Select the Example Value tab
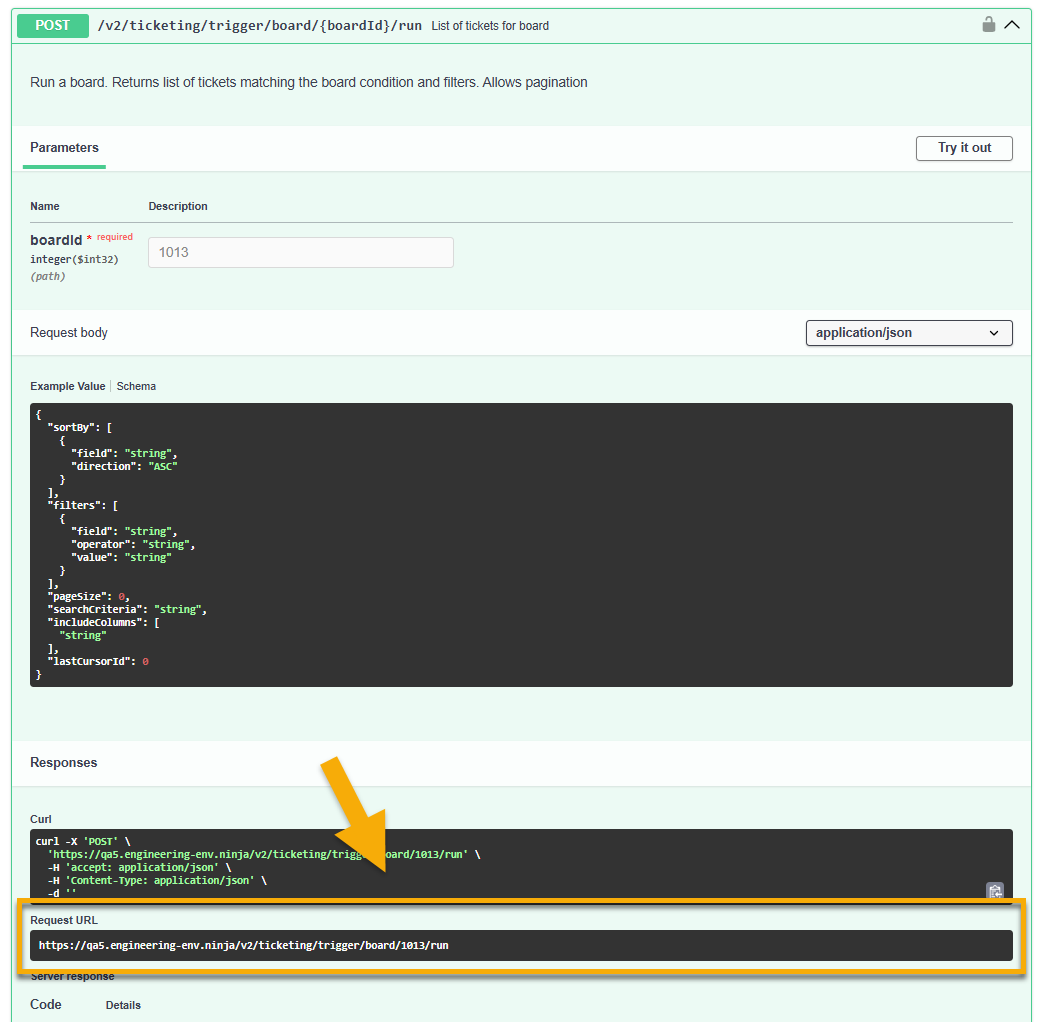 (x=67, y=386)
